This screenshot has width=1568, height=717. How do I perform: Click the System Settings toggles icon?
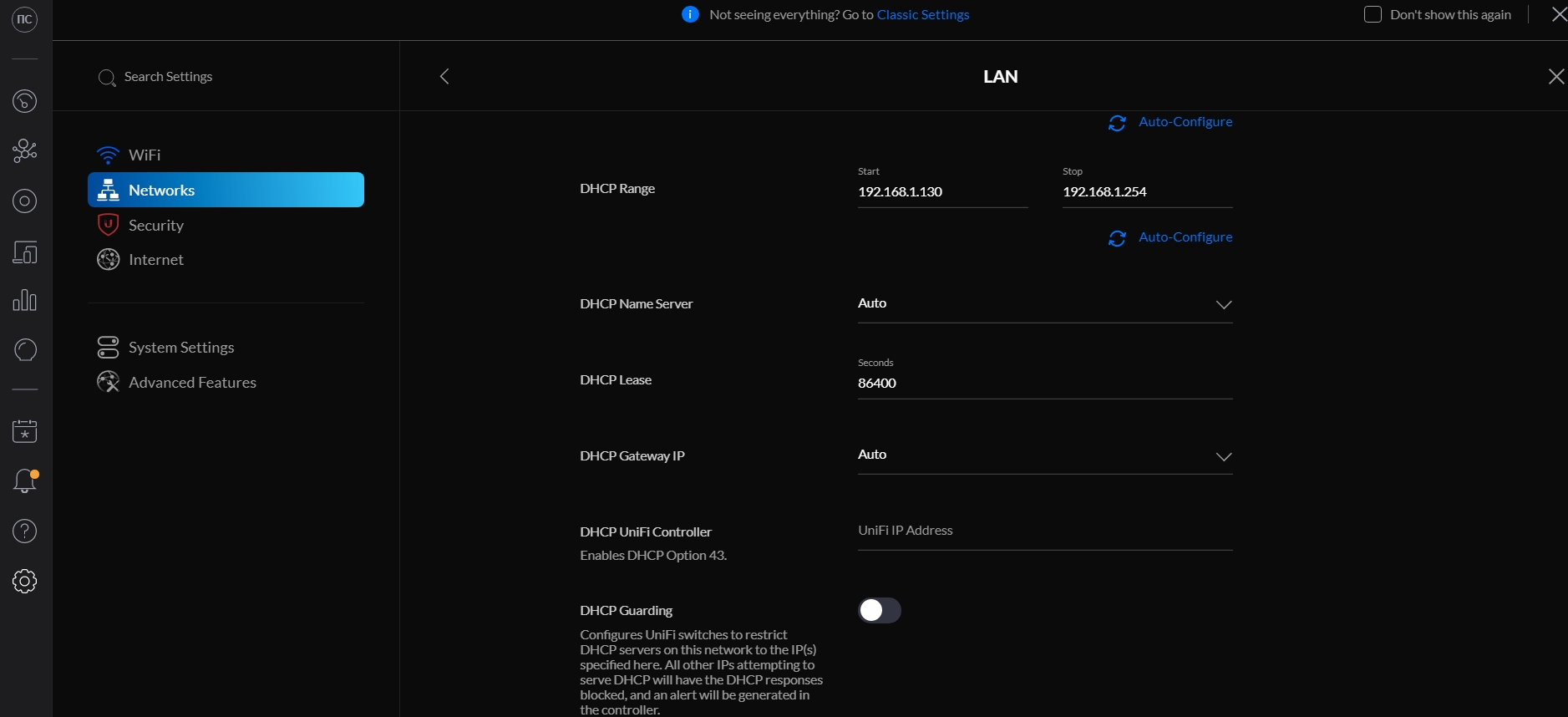108,347
